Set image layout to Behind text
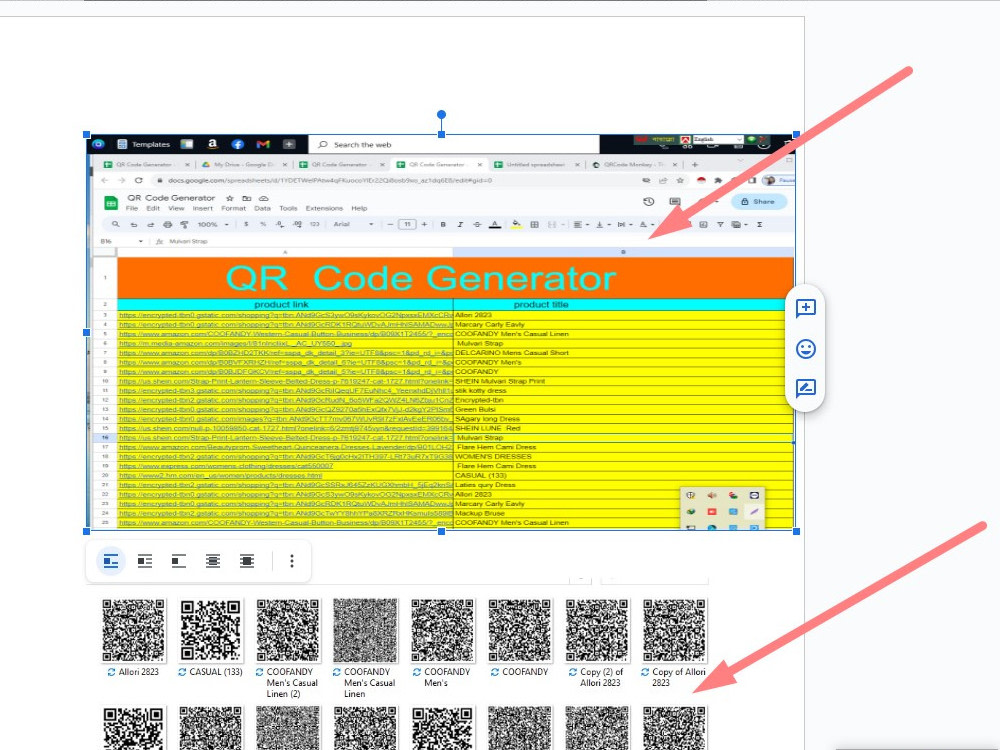Viewport: 1000px width, 750px height. (x=212, y=561)
